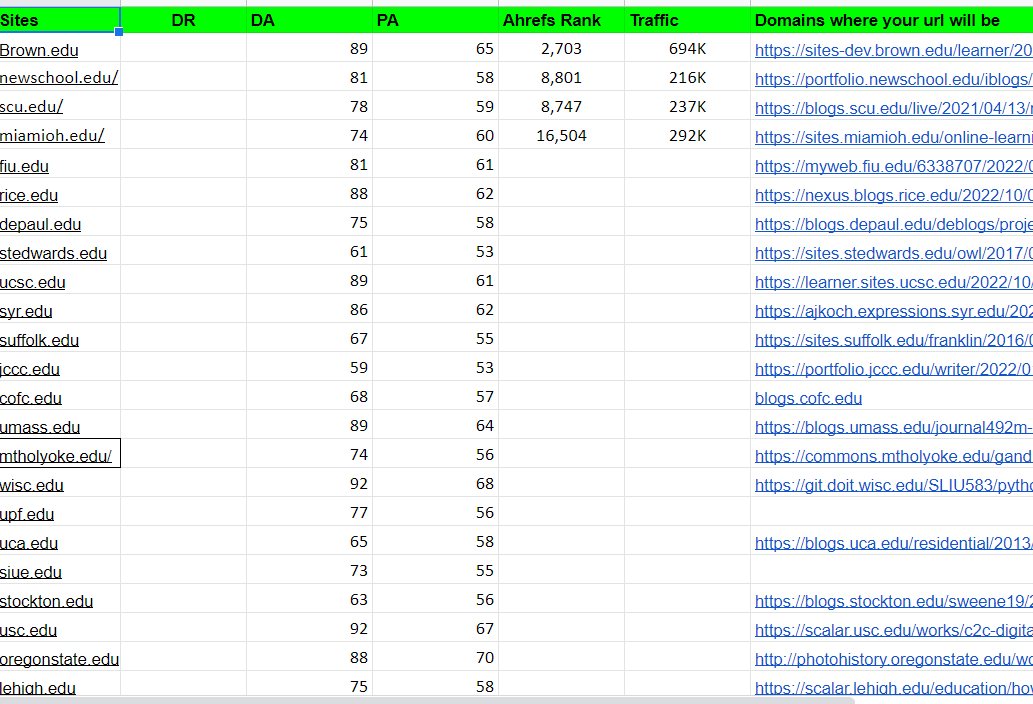Select the PA column header
This screenshot has width=1033, height=704.
click(x=435, y=20)
